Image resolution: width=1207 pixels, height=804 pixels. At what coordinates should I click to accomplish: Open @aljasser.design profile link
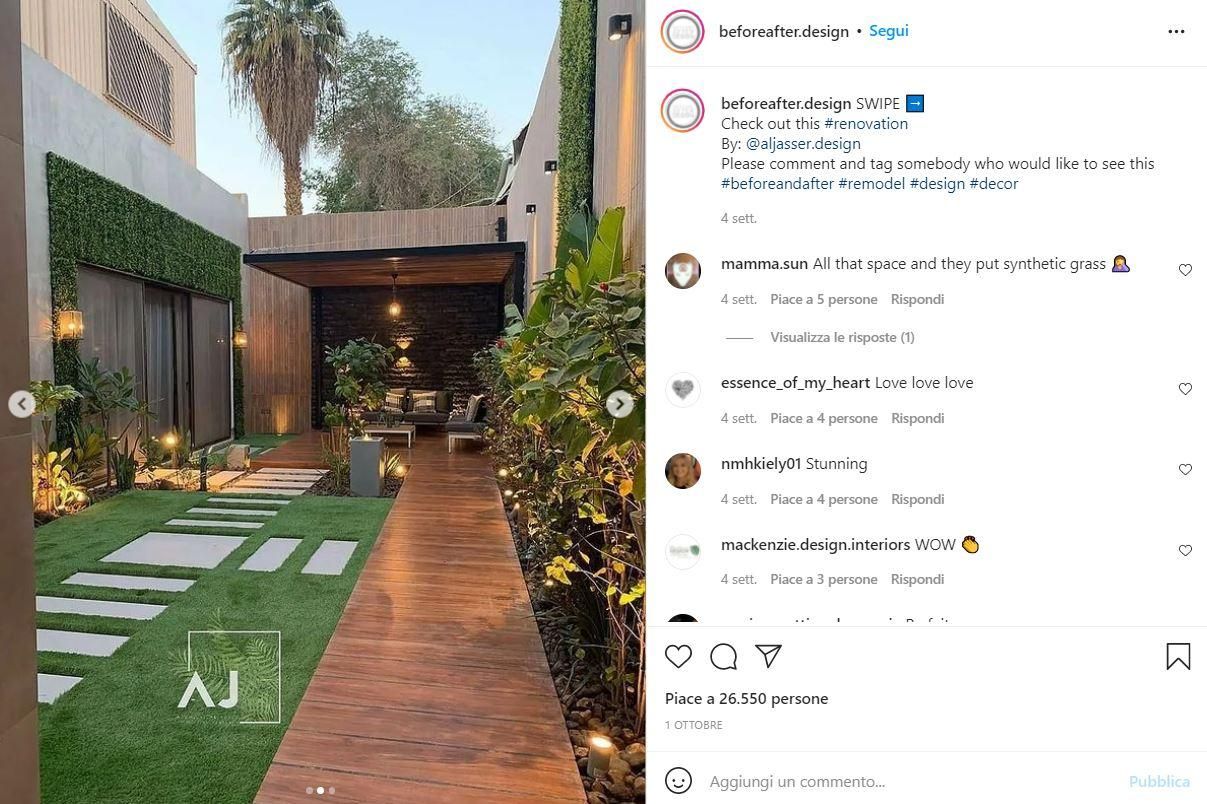click(x=803, y=144)
